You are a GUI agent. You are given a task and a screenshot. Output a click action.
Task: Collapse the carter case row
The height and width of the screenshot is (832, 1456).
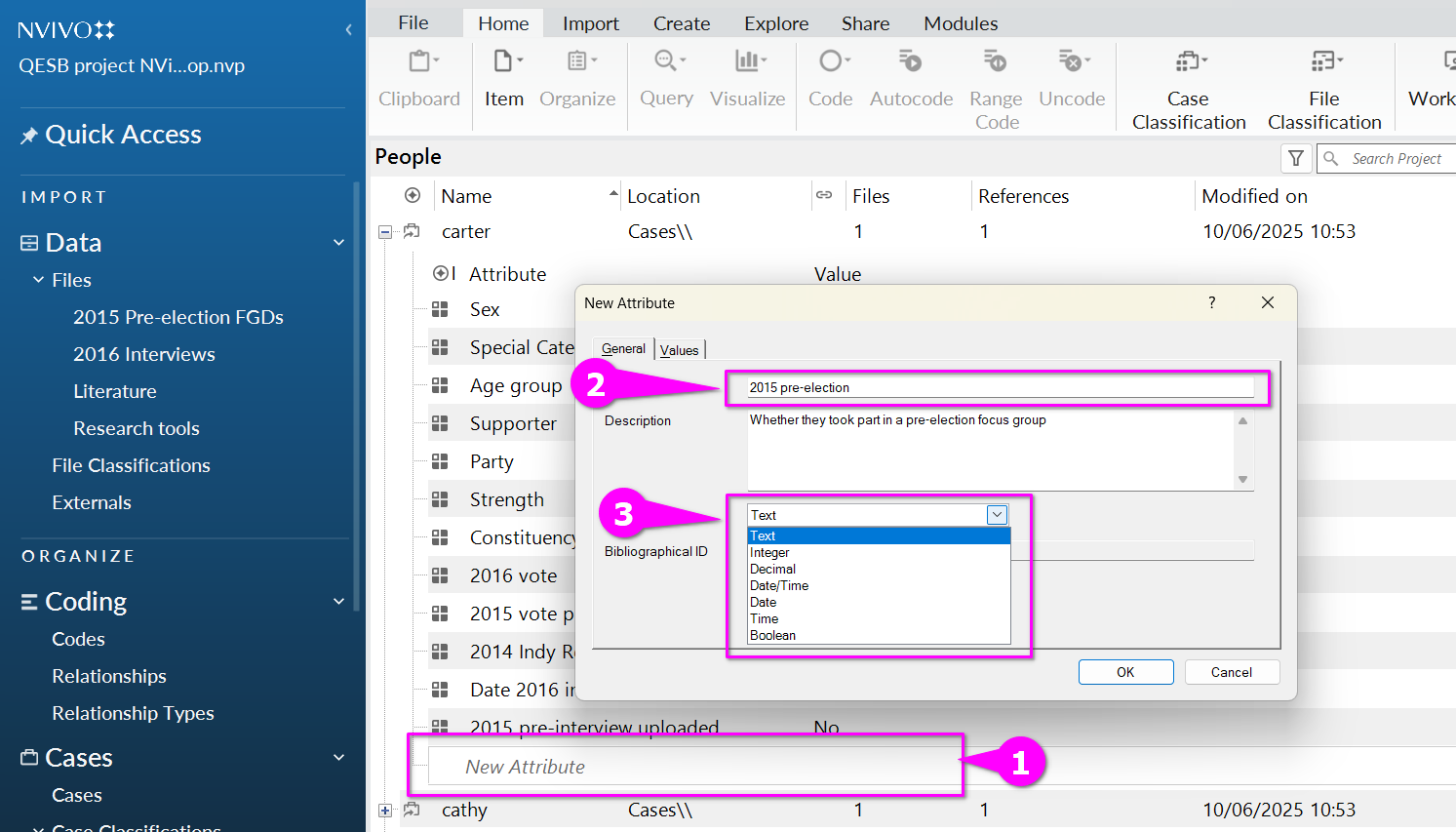(x=385, y=232)
